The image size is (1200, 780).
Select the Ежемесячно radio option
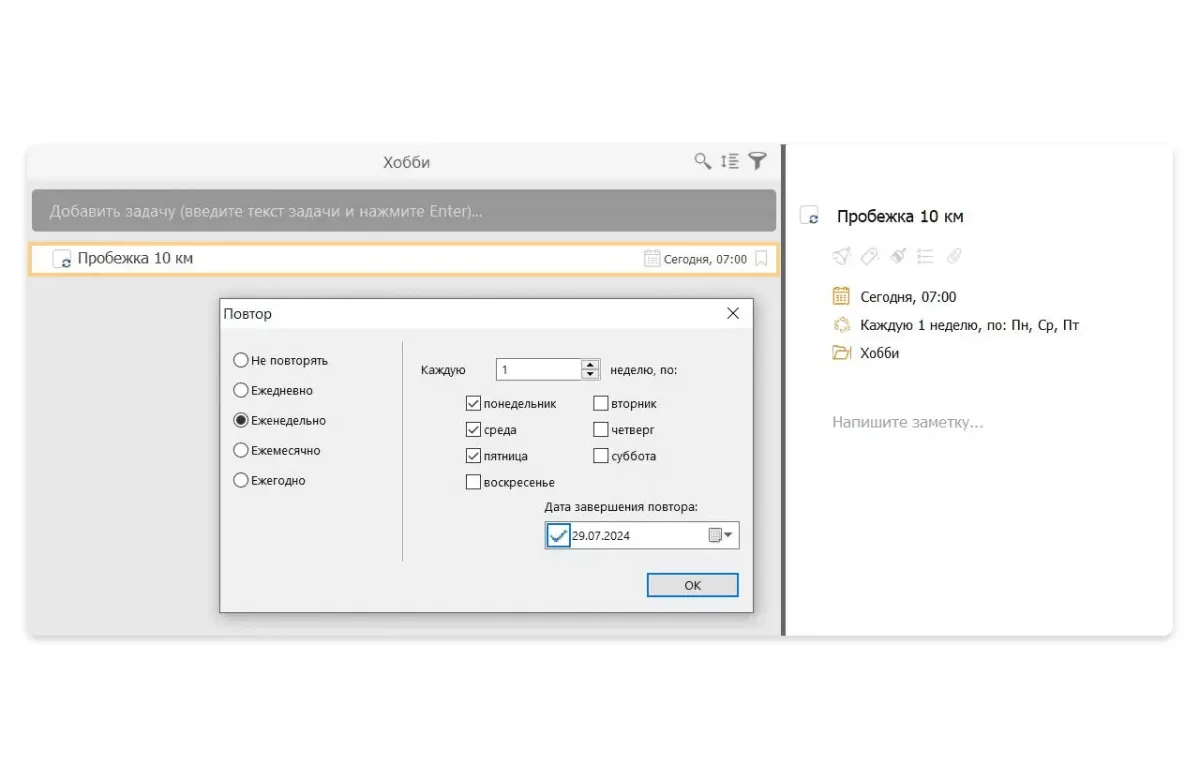pos(241,450)
